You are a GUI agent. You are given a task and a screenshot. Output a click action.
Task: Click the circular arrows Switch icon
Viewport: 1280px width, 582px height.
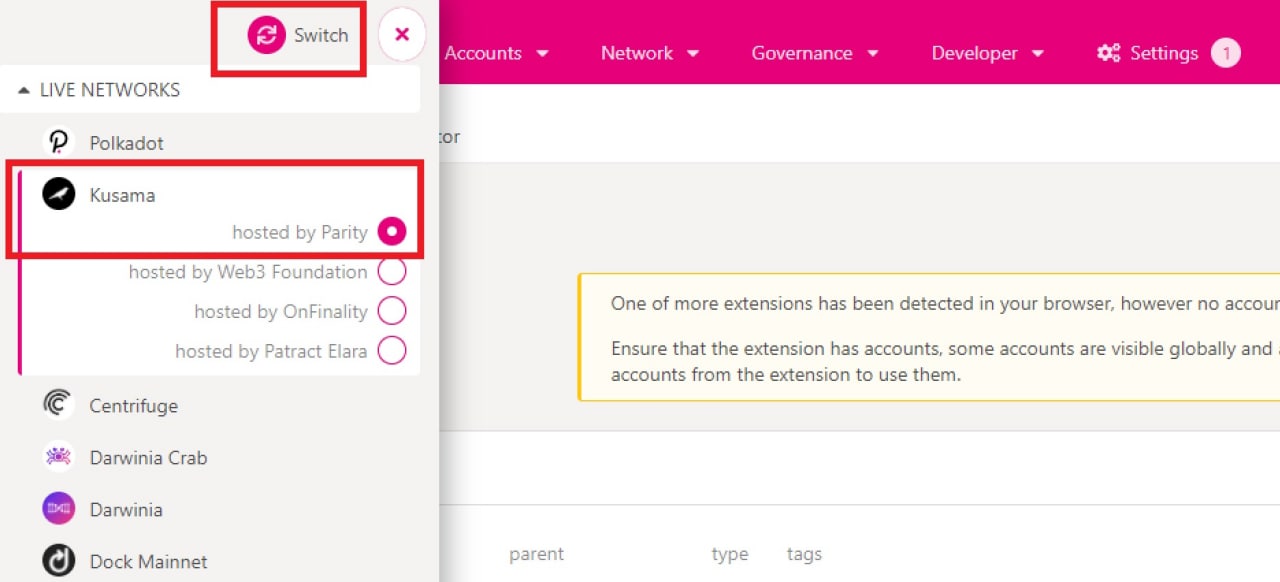pyautogui.click(x=267, y=35)
